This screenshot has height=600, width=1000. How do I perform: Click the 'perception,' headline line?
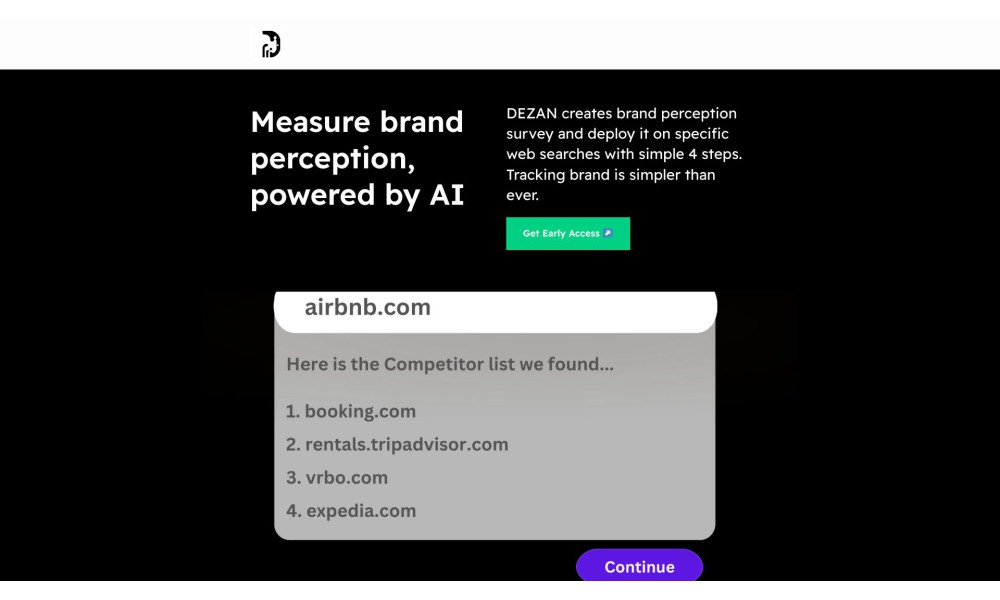click(x=333, y=159)
